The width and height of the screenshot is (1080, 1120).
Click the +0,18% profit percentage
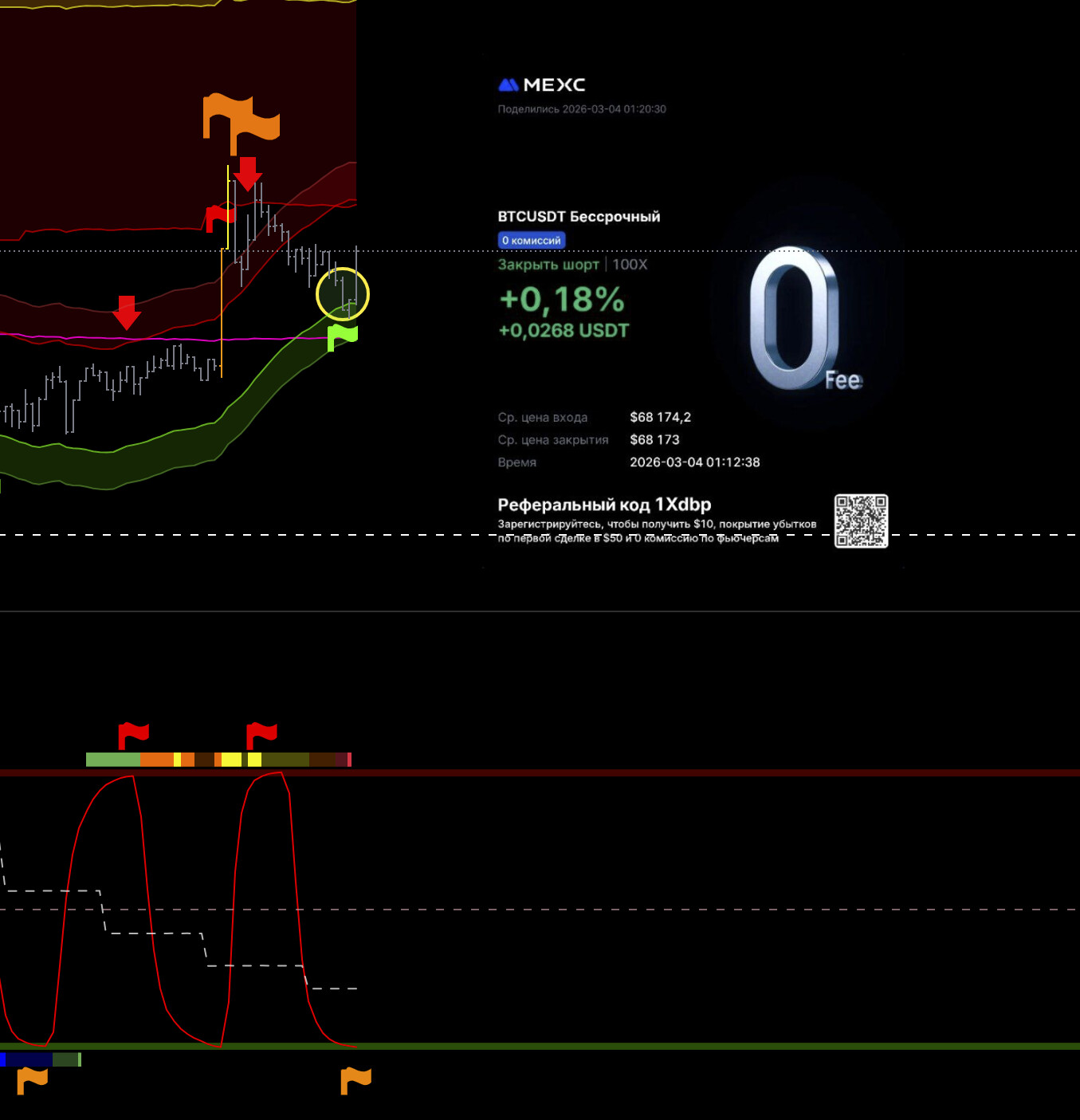click(x=561, y=300)
